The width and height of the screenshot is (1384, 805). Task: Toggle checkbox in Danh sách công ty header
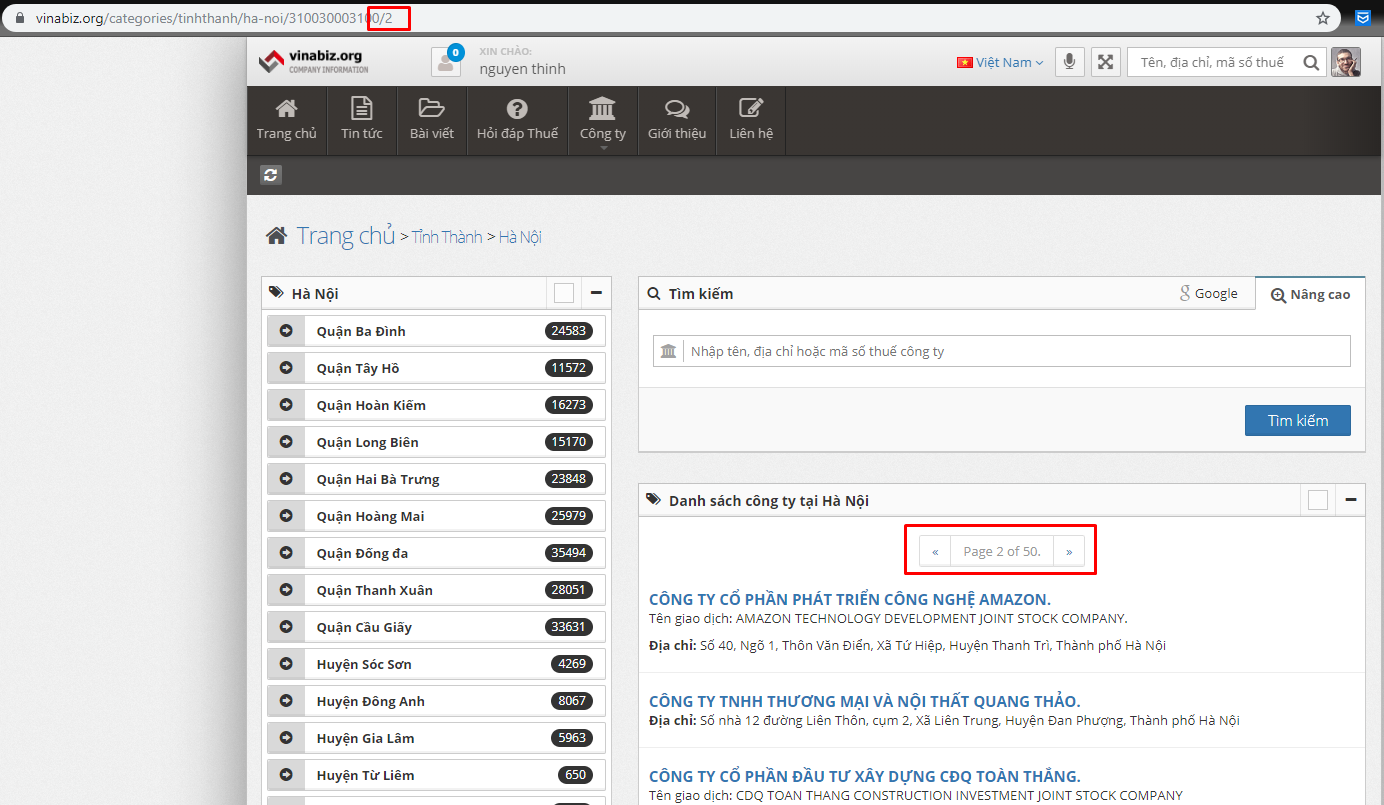tap(1318, 500)
